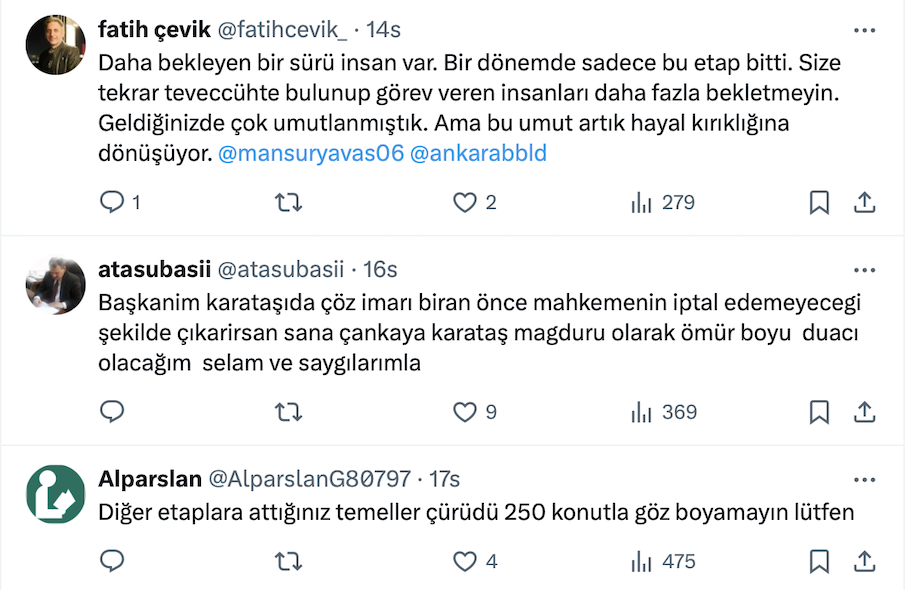Screen dimensions: 914x590
Task: Retweet atasubasii's post
Action: click(x=288, y=412)
